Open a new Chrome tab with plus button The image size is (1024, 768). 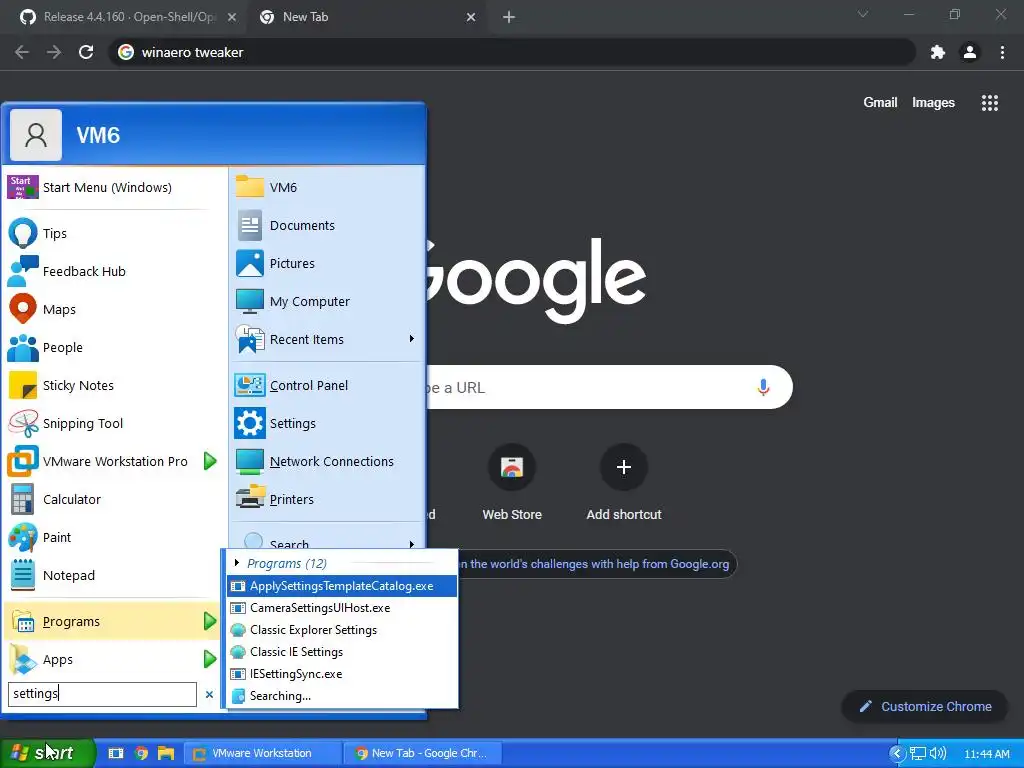[509, 18]
